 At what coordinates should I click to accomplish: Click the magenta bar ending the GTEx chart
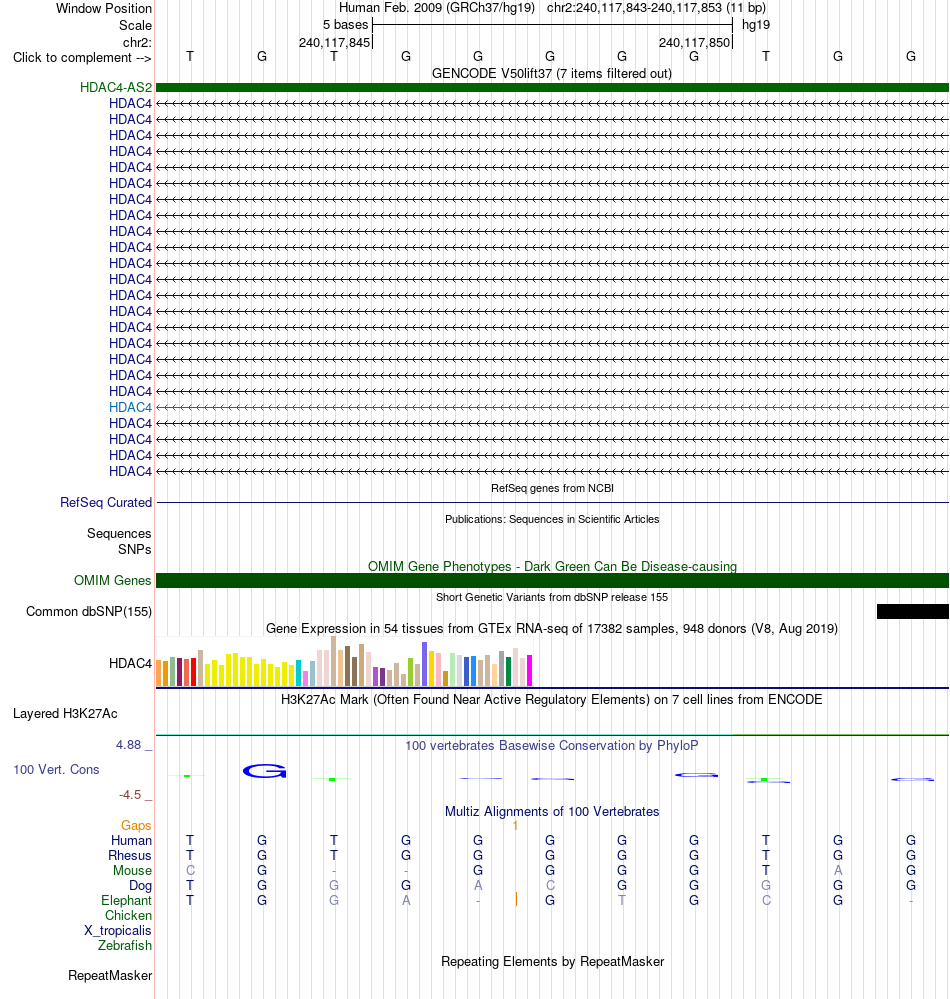529,670
